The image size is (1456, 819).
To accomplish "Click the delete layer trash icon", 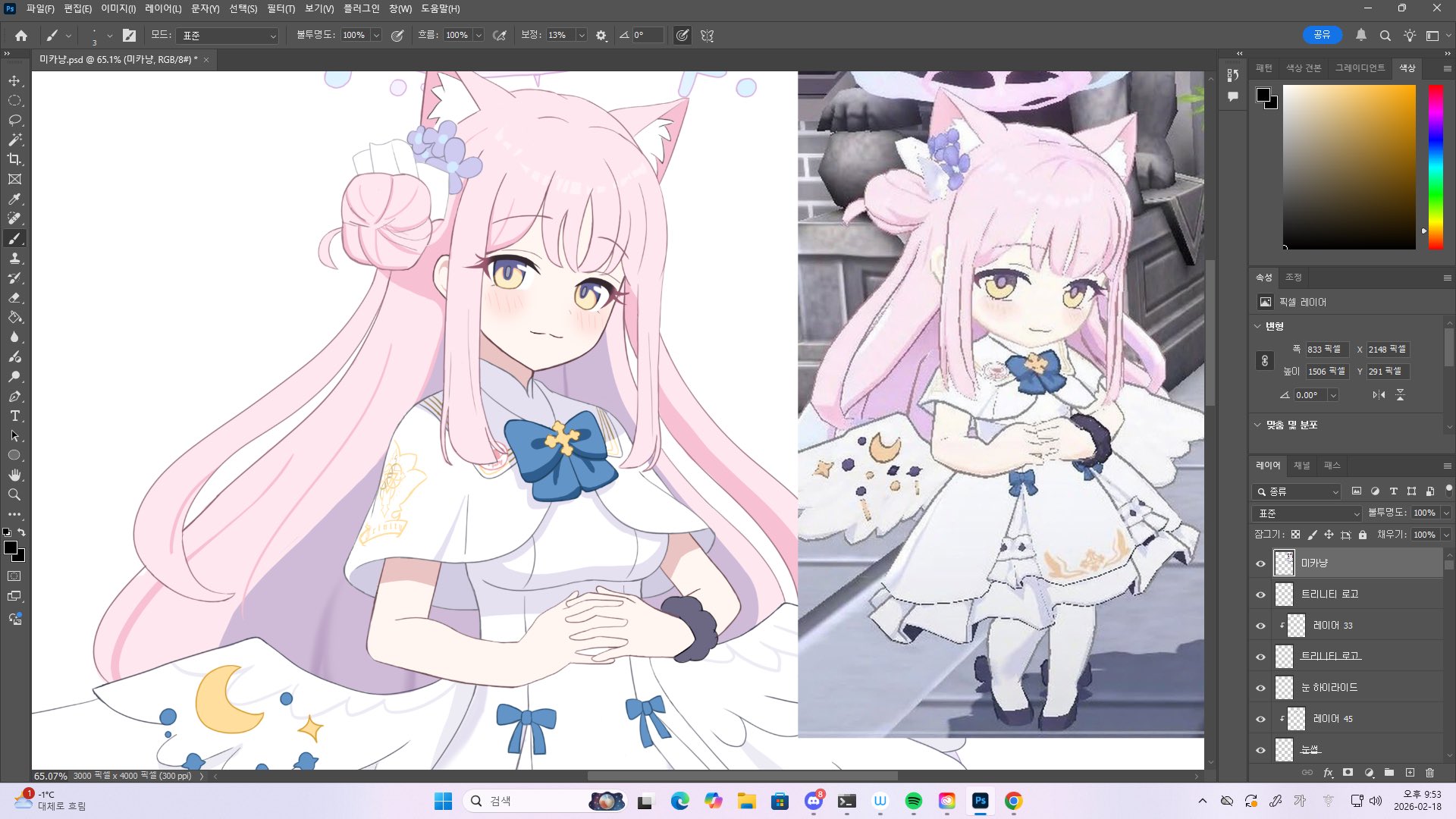I will pos(1429,773).
